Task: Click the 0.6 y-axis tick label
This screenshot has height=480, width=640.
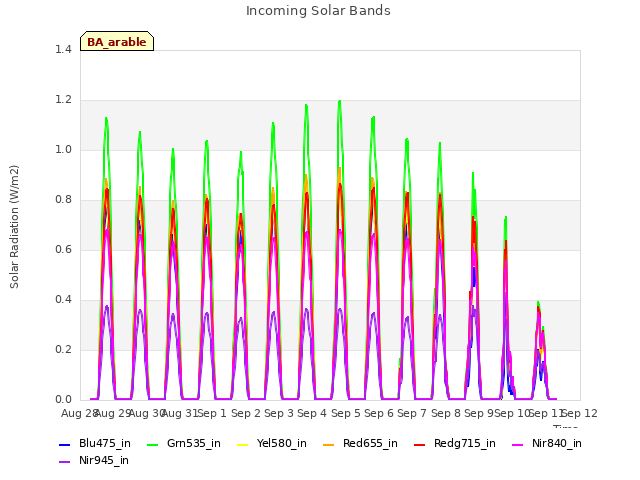Action: point(63,249)
